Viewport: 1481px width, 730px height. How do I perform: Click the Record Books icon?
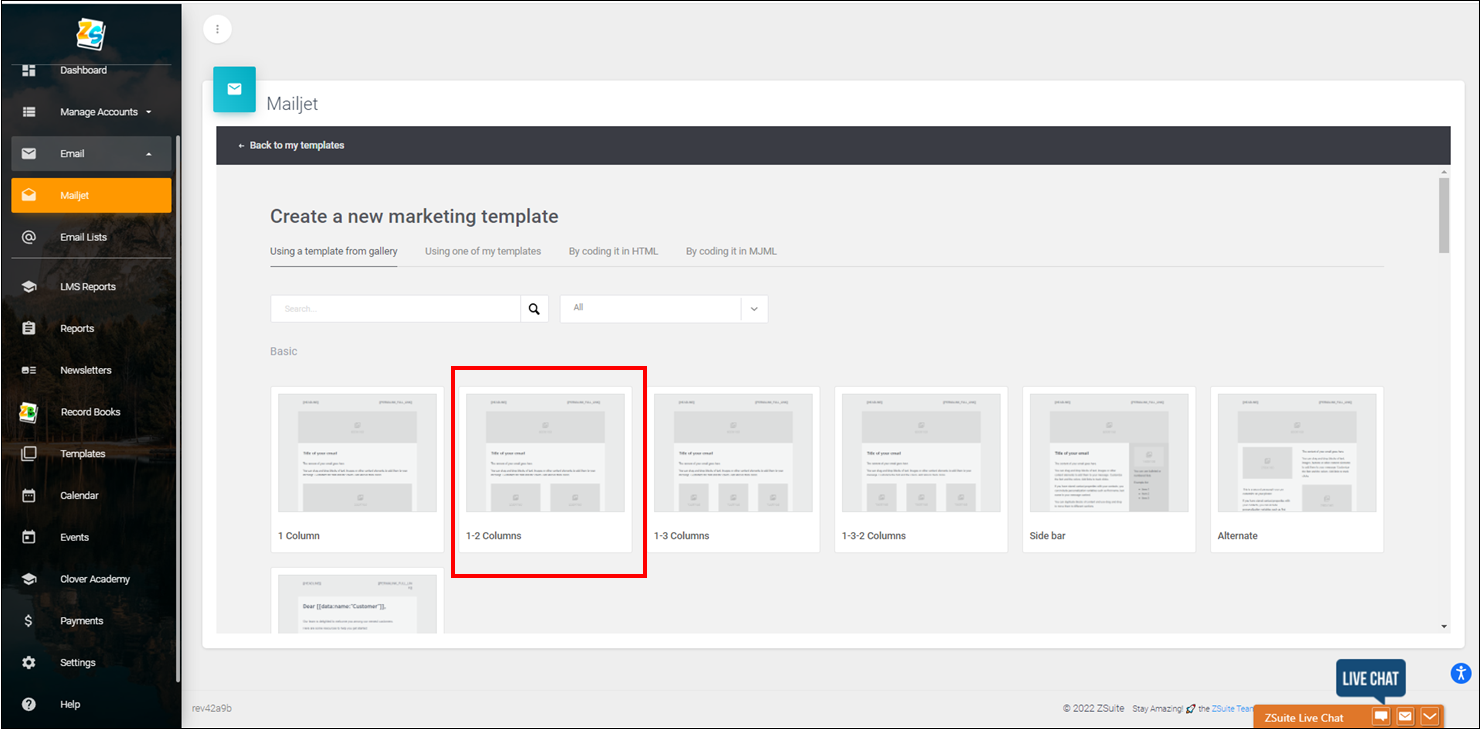[x=29, y=412]
